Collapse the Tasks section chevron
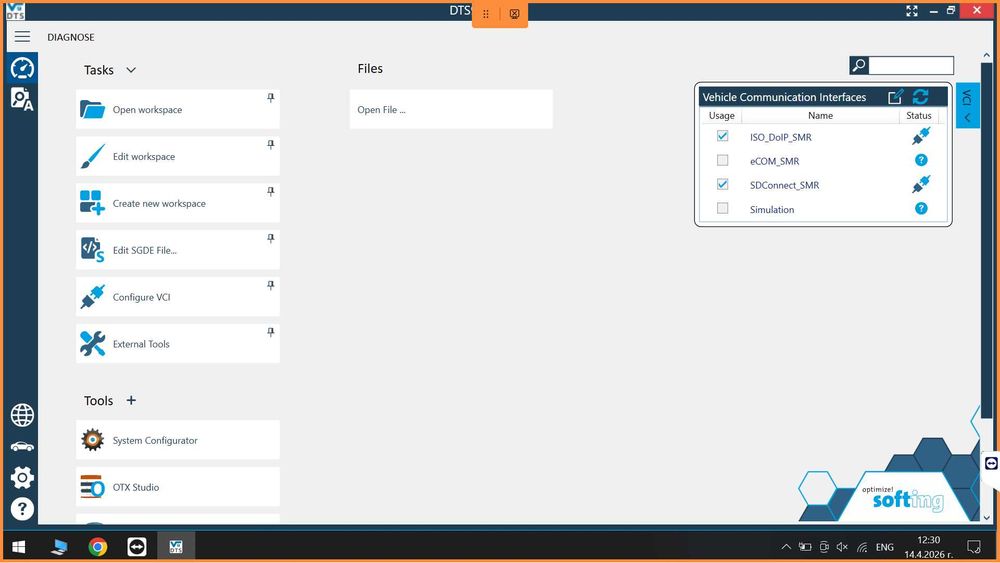This screenshot has width=1000, height=563. (x=131, y=70)
